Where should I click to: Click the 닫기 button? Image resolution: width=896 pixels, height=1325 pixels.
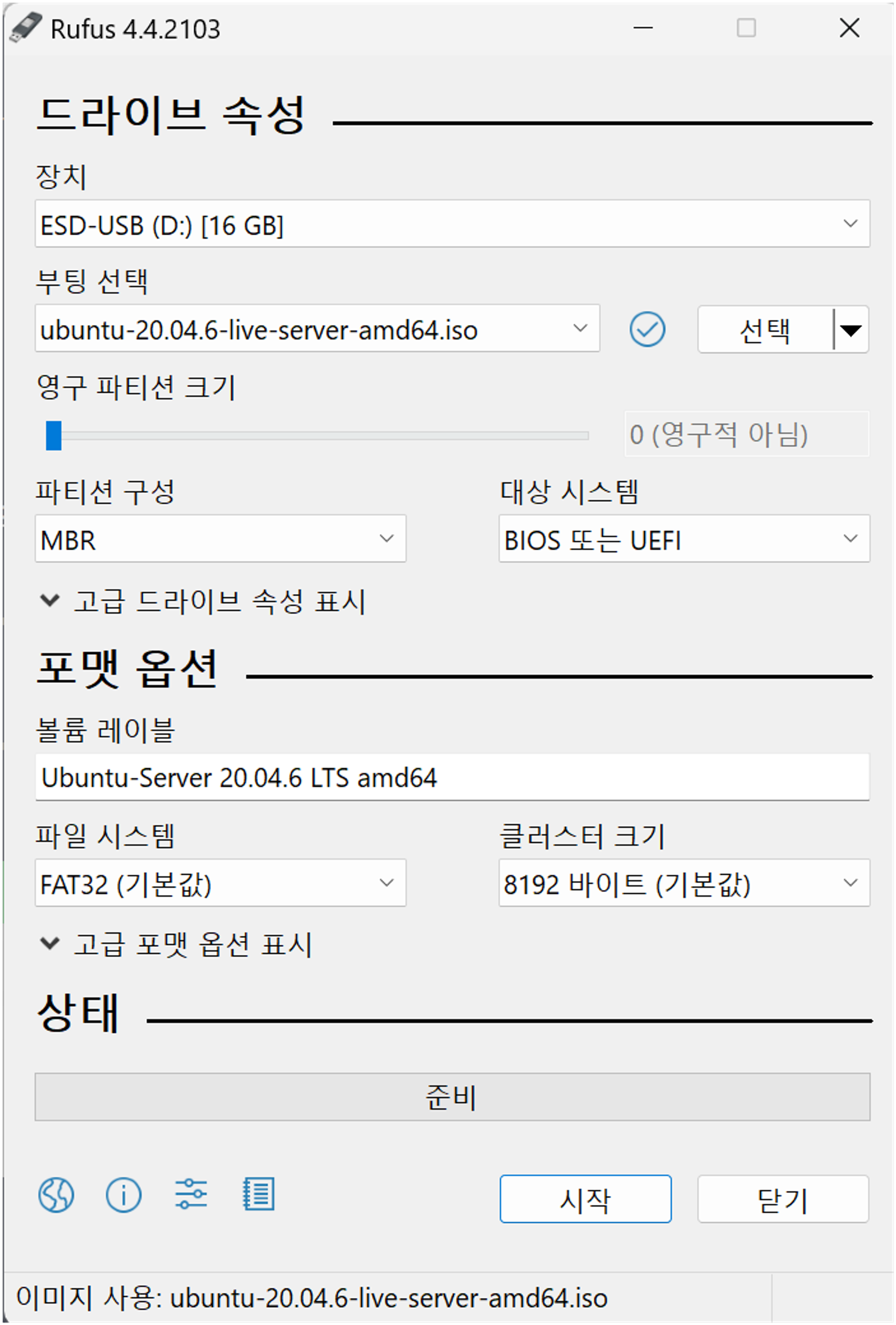(x=783, y=1199)
